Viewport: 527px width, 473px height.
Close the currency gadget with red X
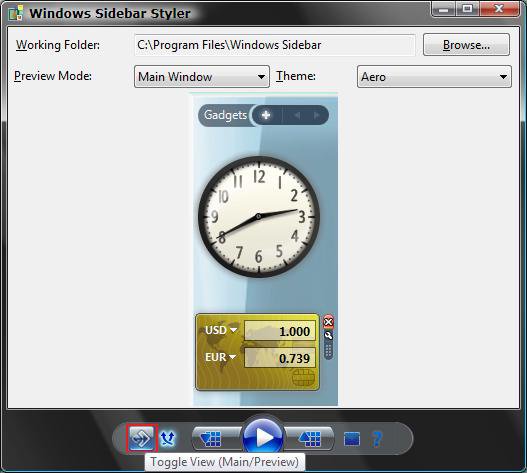(328, 322)
